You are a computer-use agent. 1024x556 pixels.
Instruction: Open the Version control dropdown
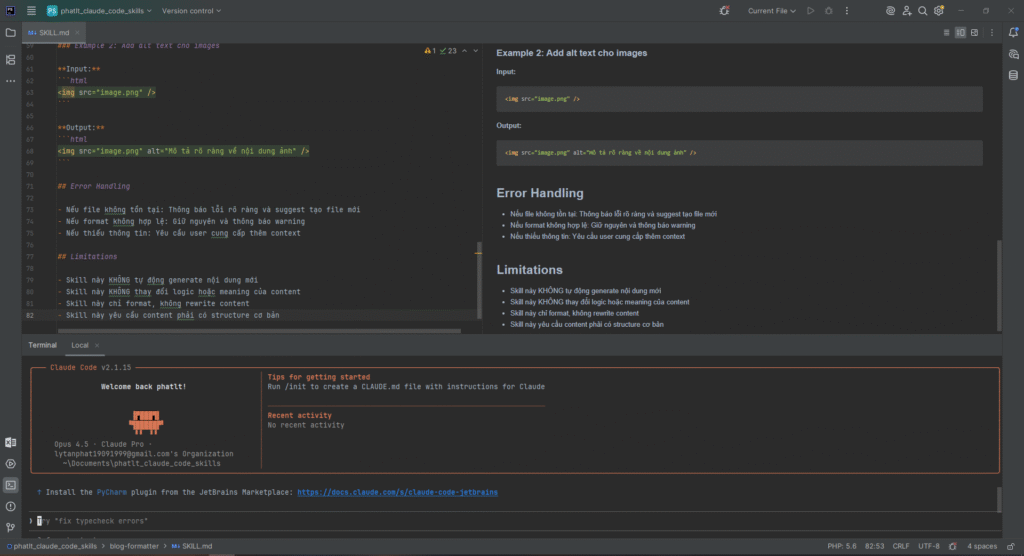click(192, 11)
